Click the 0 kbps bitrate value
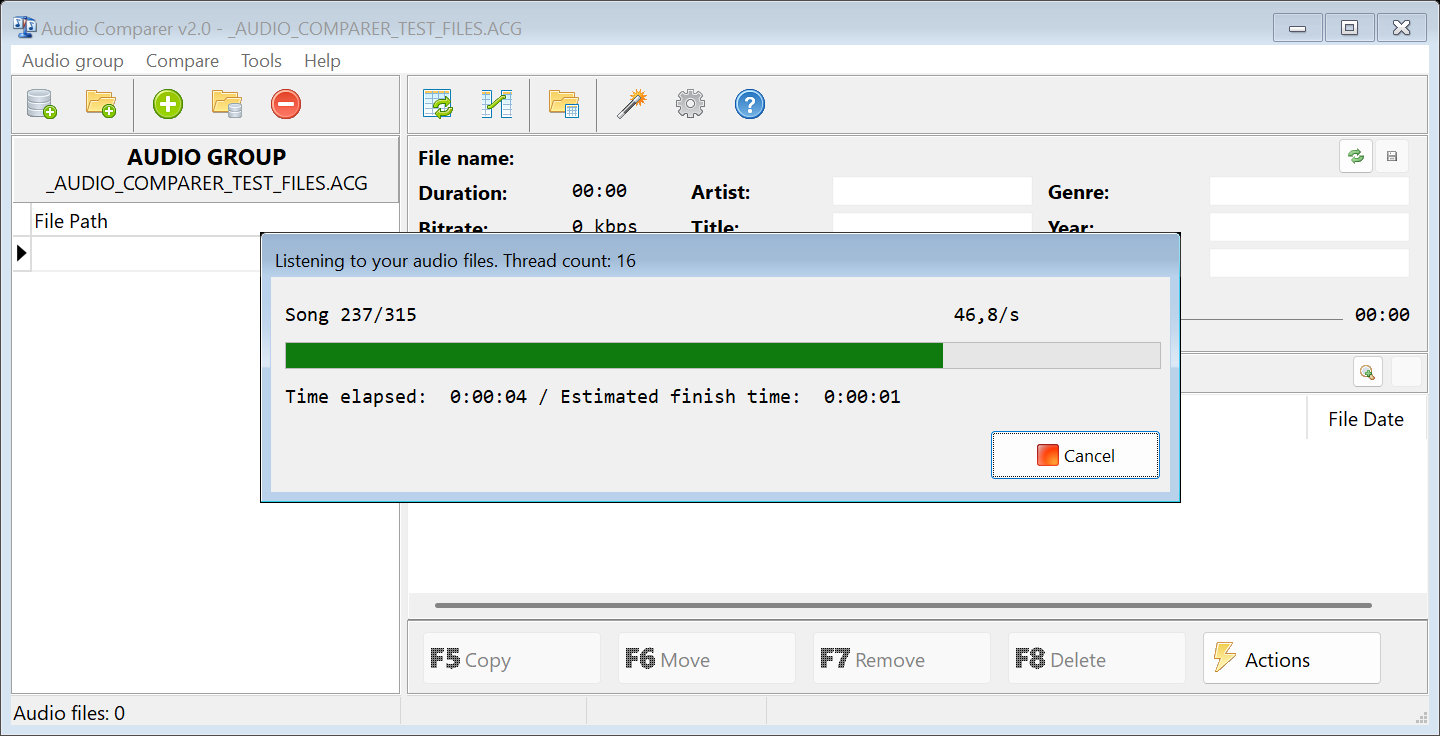This screenshot has height=736, width=1440. coord(604,226)
